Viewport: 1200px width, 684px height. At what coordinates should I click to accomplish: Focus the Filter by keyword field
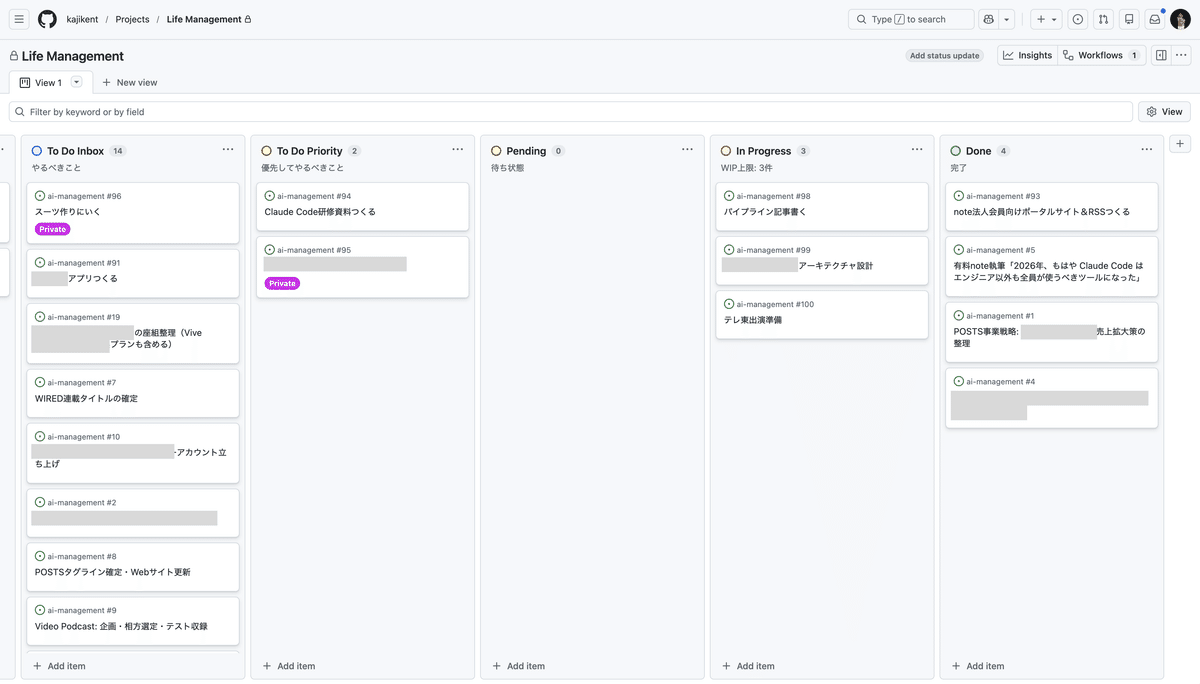coord(570,112)
